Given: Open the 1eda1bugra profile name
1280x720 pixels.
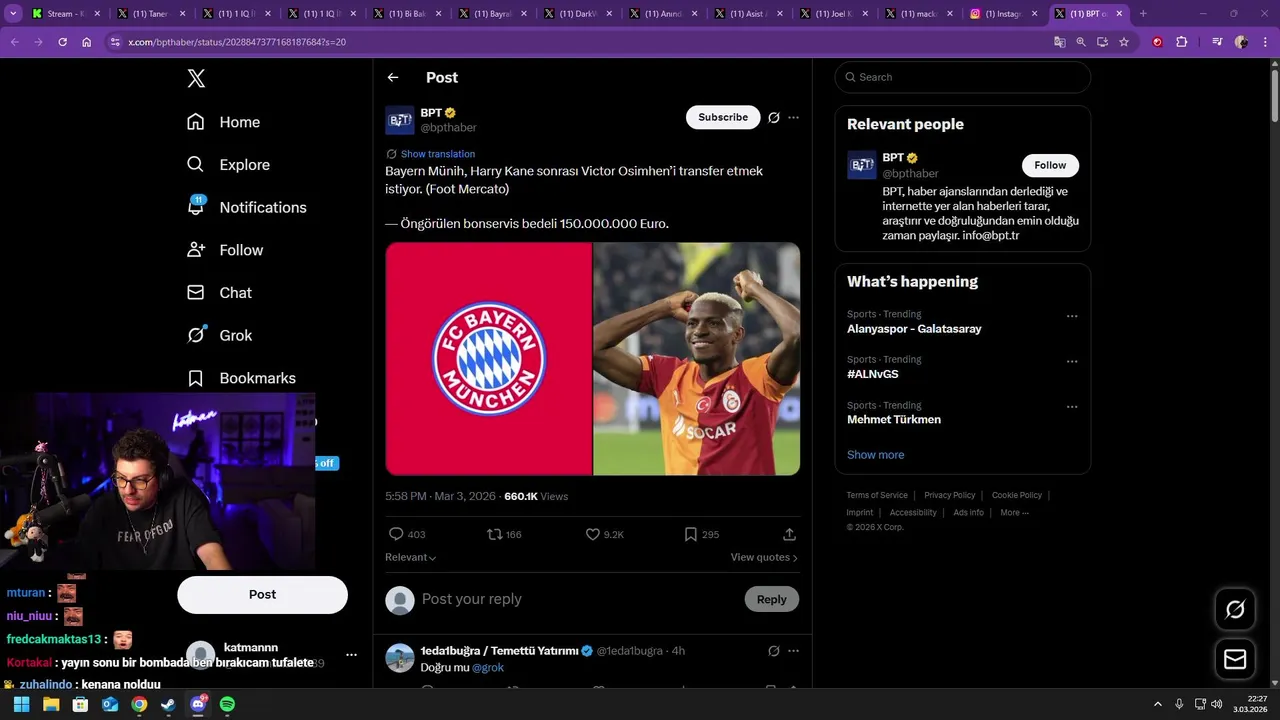Looking at the screenshot, I should pyautogui.click(x=499, y=651).
